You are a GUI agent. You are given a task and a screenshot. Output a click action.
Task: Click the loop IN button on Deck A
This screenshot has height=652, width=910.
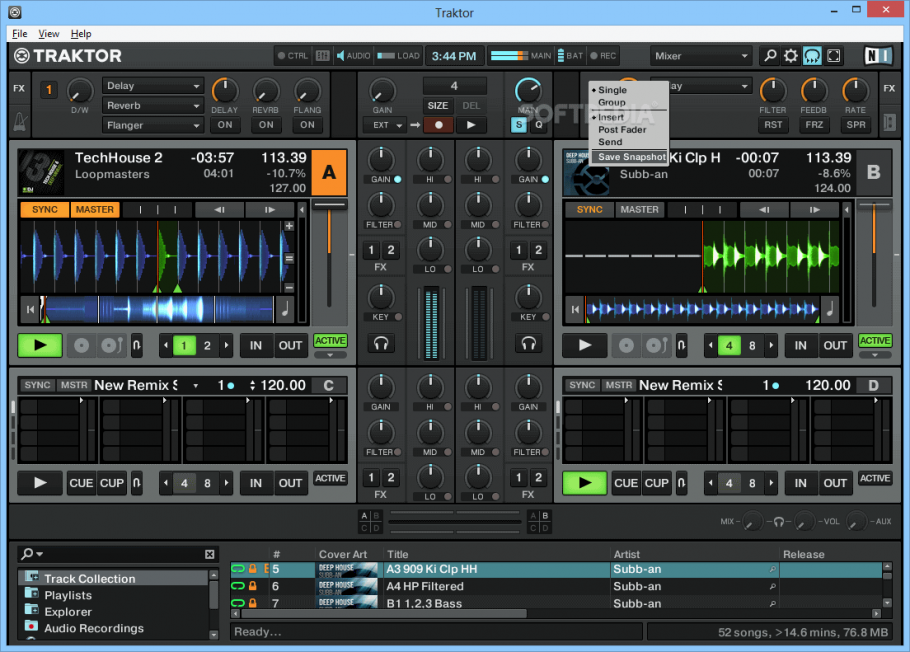pos(254,345)
